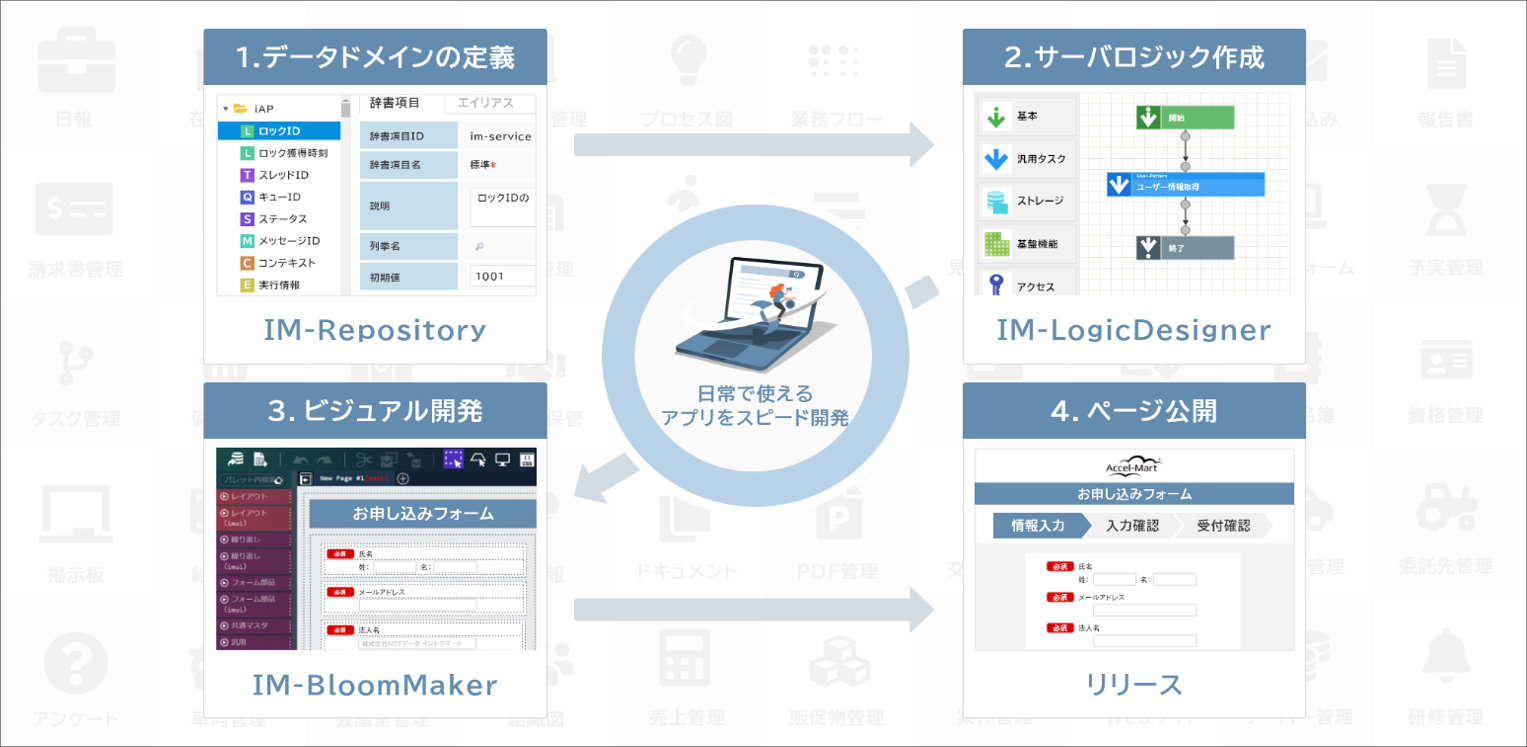Viewport: 1527px width, 747px height.
Task: Click the teal M icon for メッセージID
Action: [x=247, y=241]
